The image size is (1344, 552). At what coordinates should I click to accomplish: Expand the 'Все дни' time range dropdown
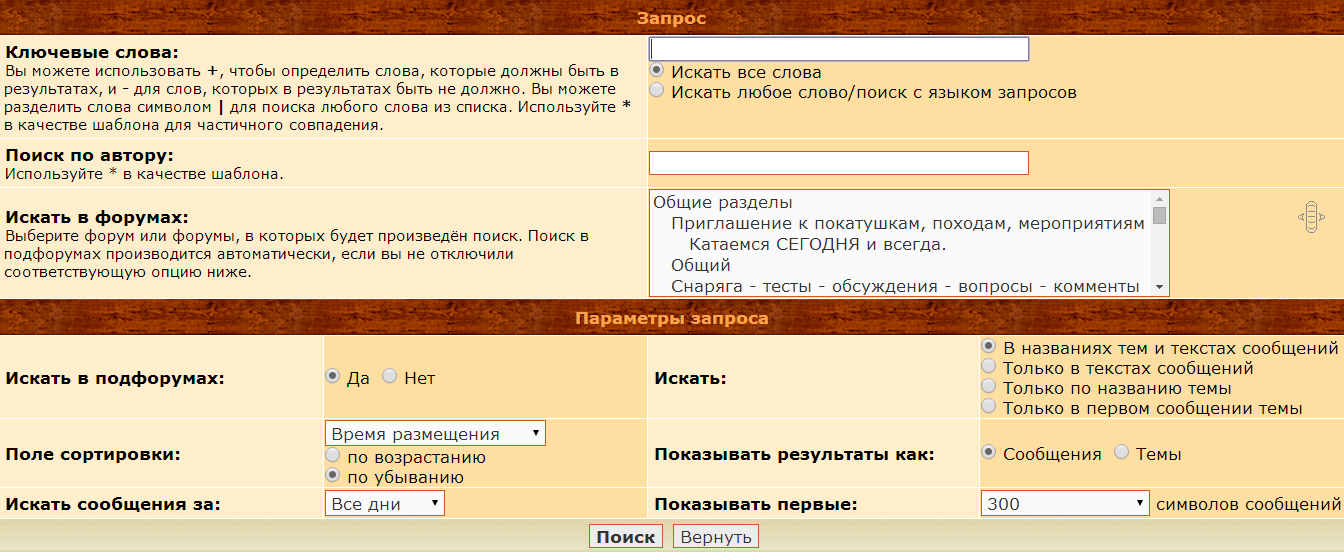tap(385, 504)
